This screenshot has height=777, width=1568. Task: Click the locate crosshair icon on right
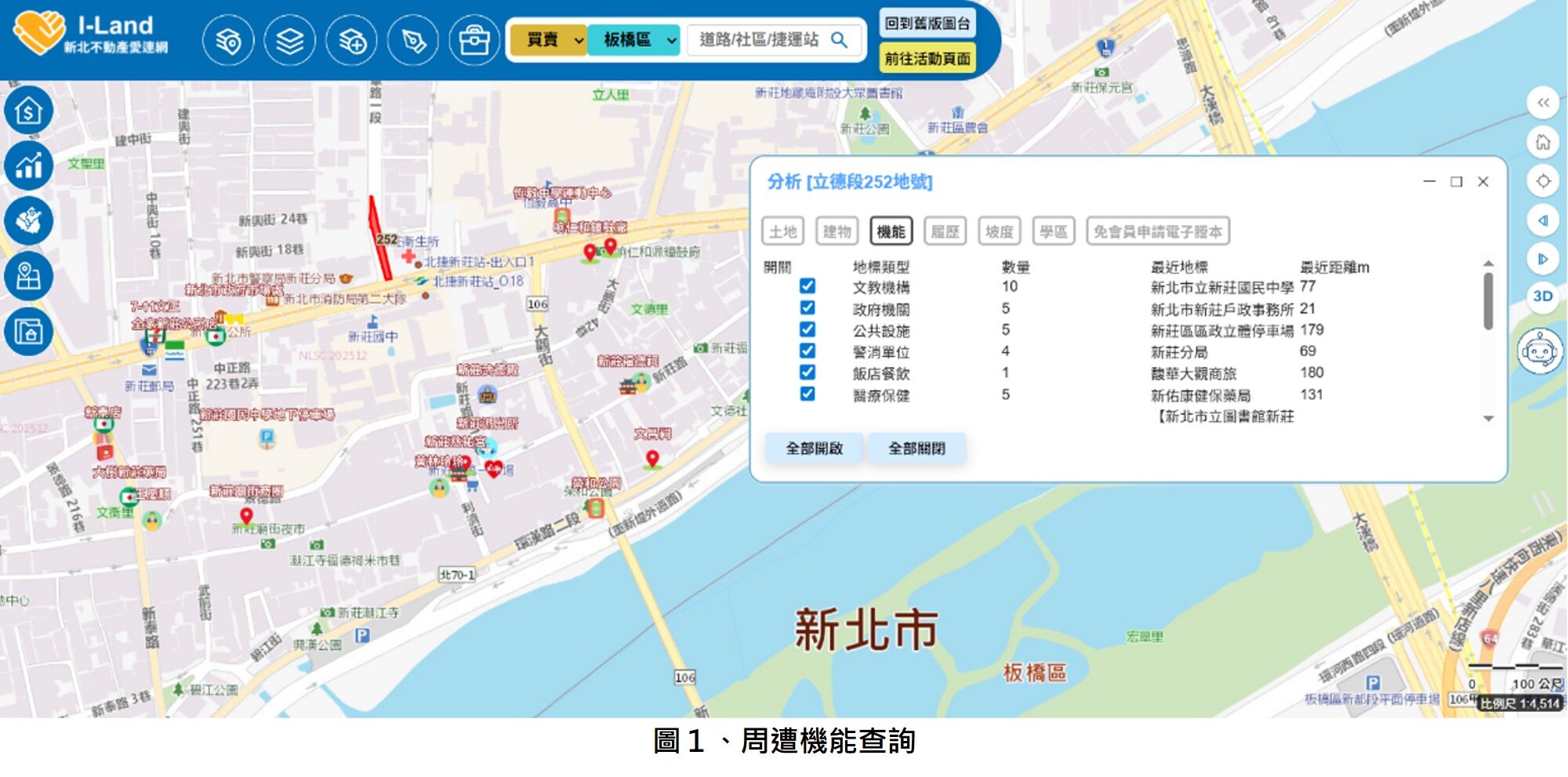(1542, 181)
